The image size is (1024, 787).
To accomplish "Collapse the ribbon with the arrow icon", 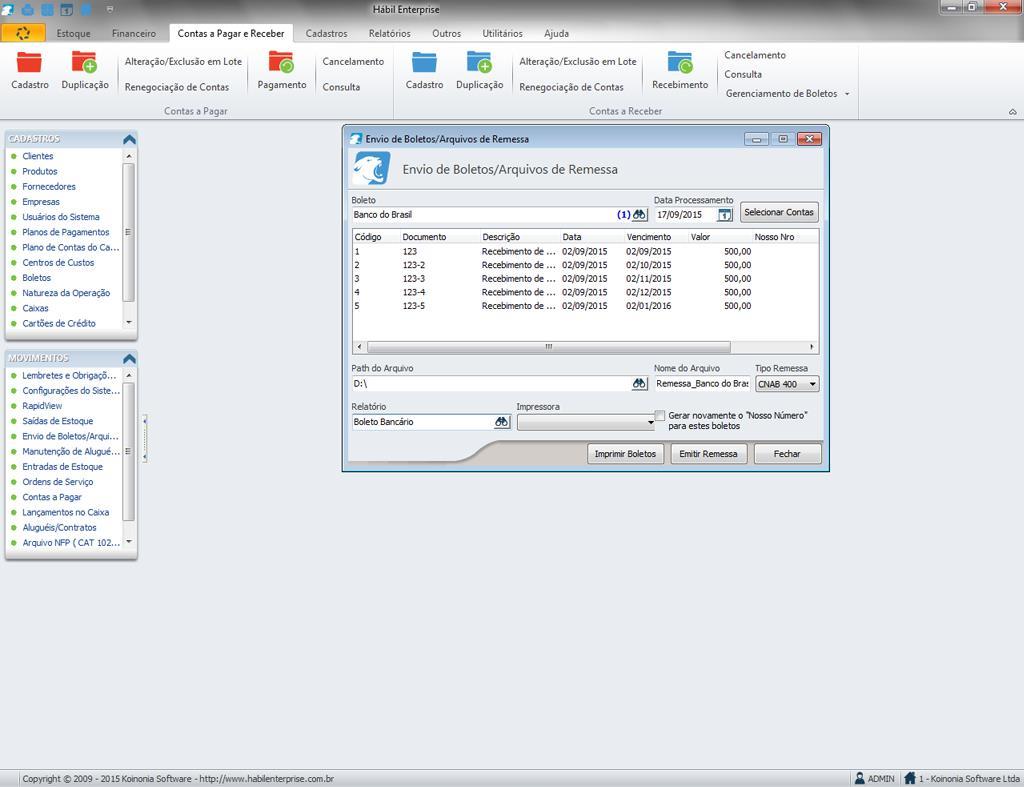I will [1012, 112].
